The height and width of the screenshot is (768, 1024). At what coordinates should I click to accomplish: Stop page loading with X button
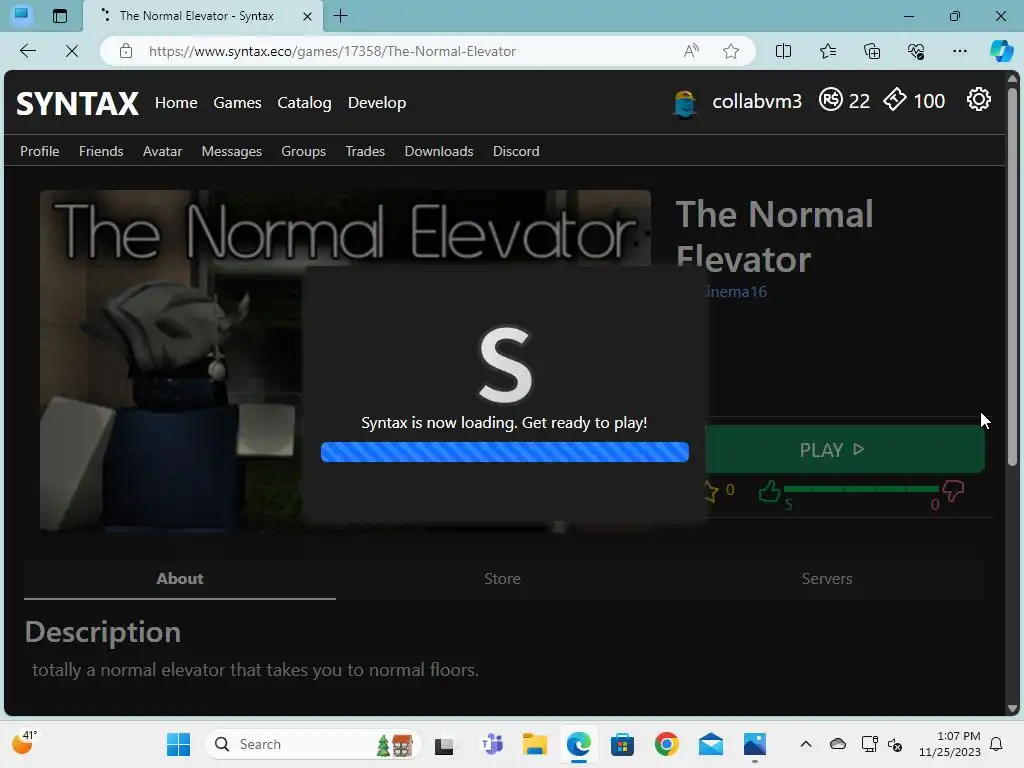72,51
